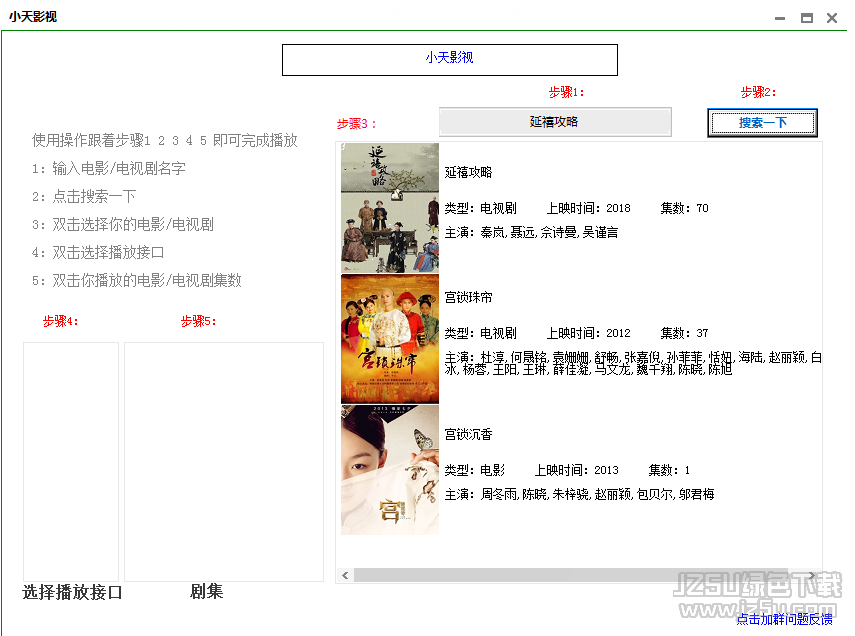
Task: Focus the search field containing 延禧攻略
Action: 554,122
